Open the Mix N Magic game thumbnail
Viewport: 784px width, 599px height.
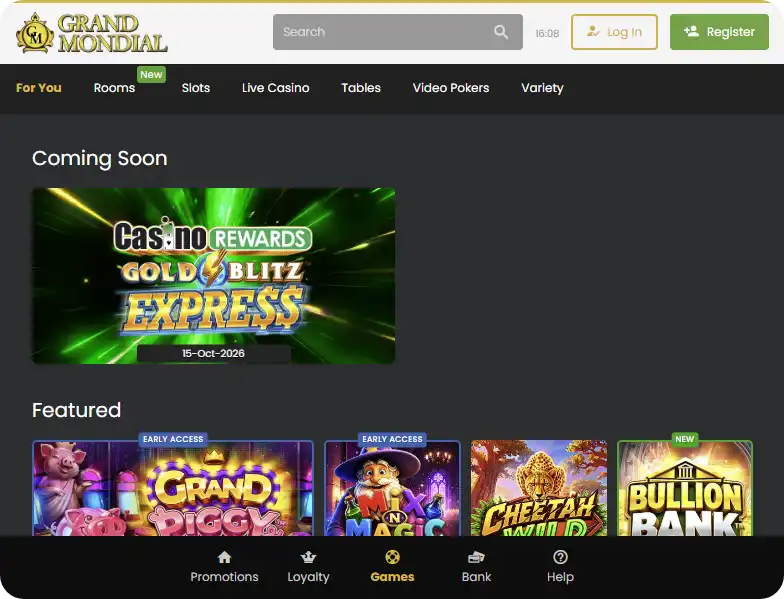coord(392,488)
